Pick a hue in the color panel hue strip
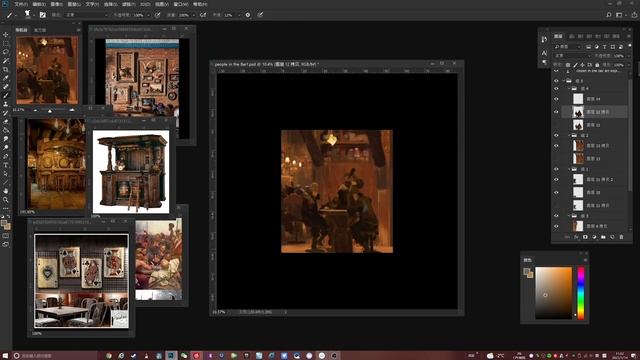This screenshot has height=360, width=640. pyautogui.click(x=581, y=293)
